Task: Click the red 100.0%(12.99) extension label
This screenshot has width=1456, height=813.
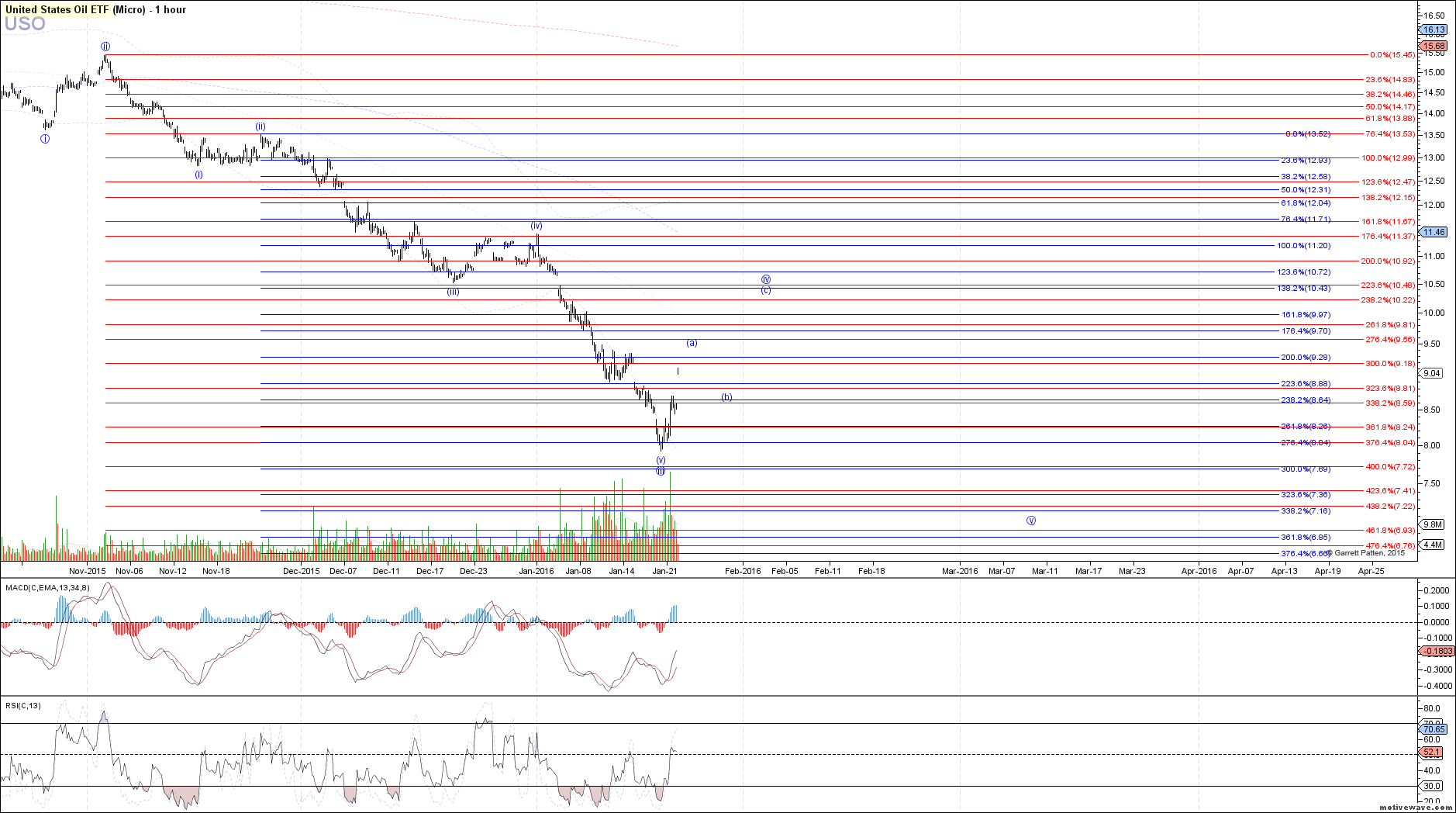Action: click(1388, 158)
